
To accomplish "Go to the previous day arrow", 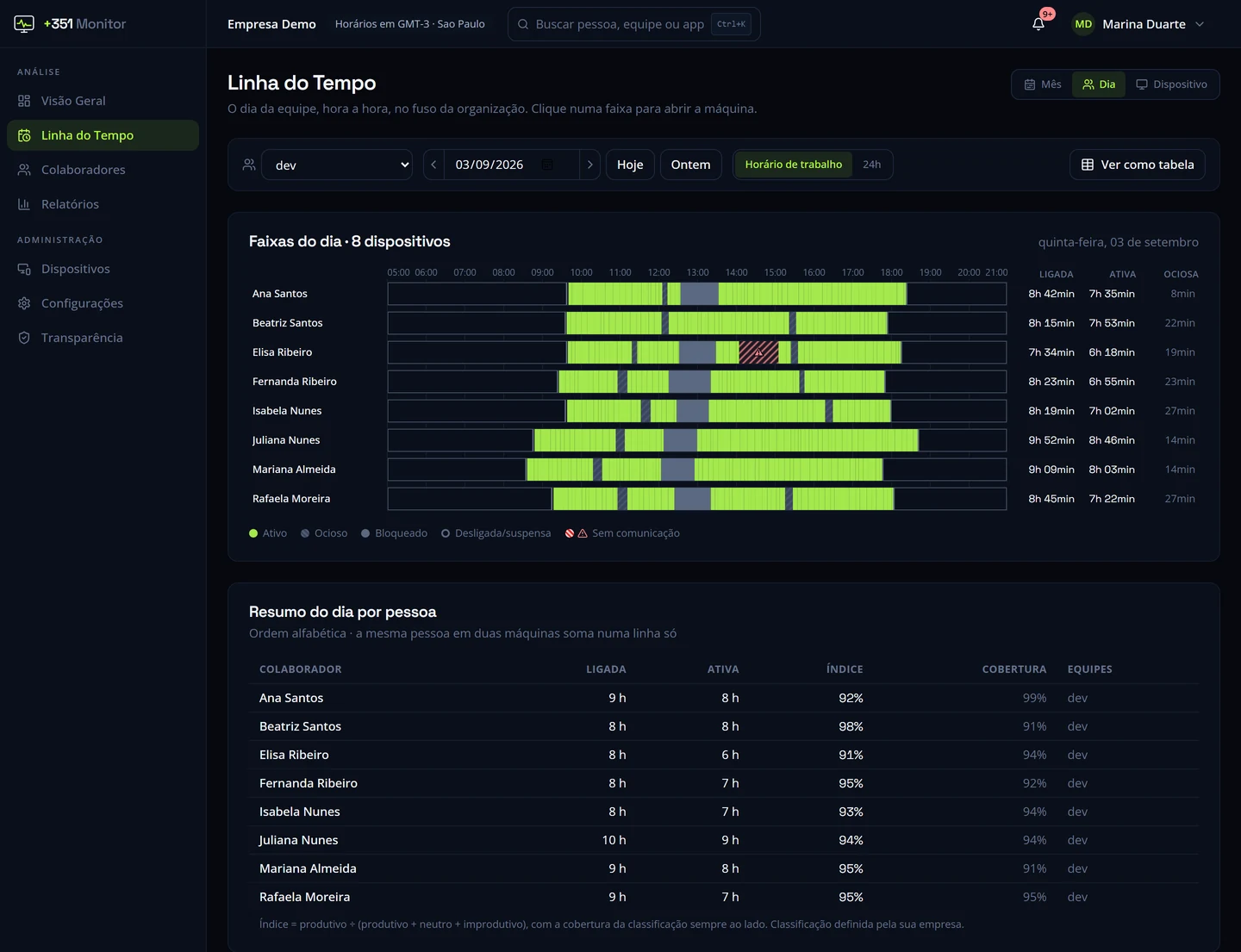I will pos(433,165).
